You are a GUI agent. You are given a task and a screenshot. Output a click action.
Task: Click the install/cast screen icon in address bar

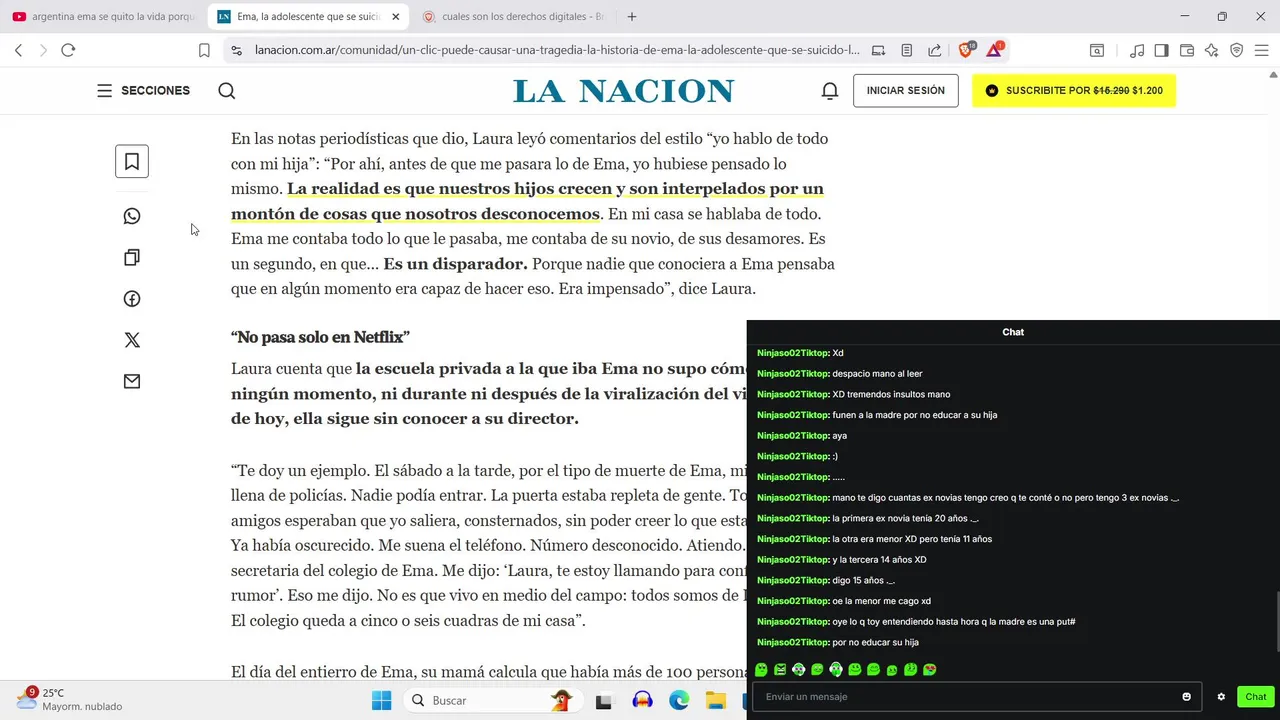click(878, 50)
